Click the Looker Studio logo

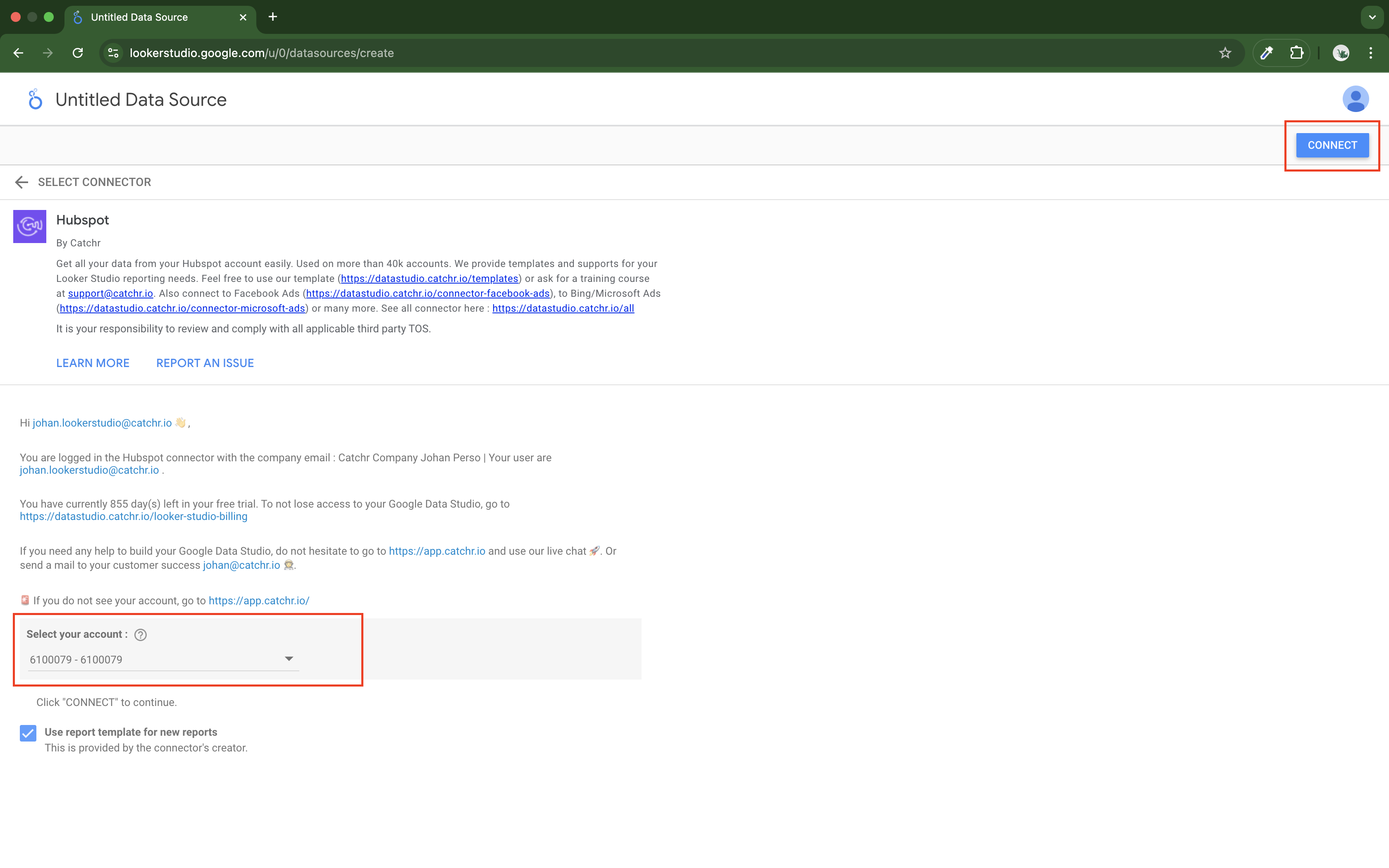click(x=35, y=99)
